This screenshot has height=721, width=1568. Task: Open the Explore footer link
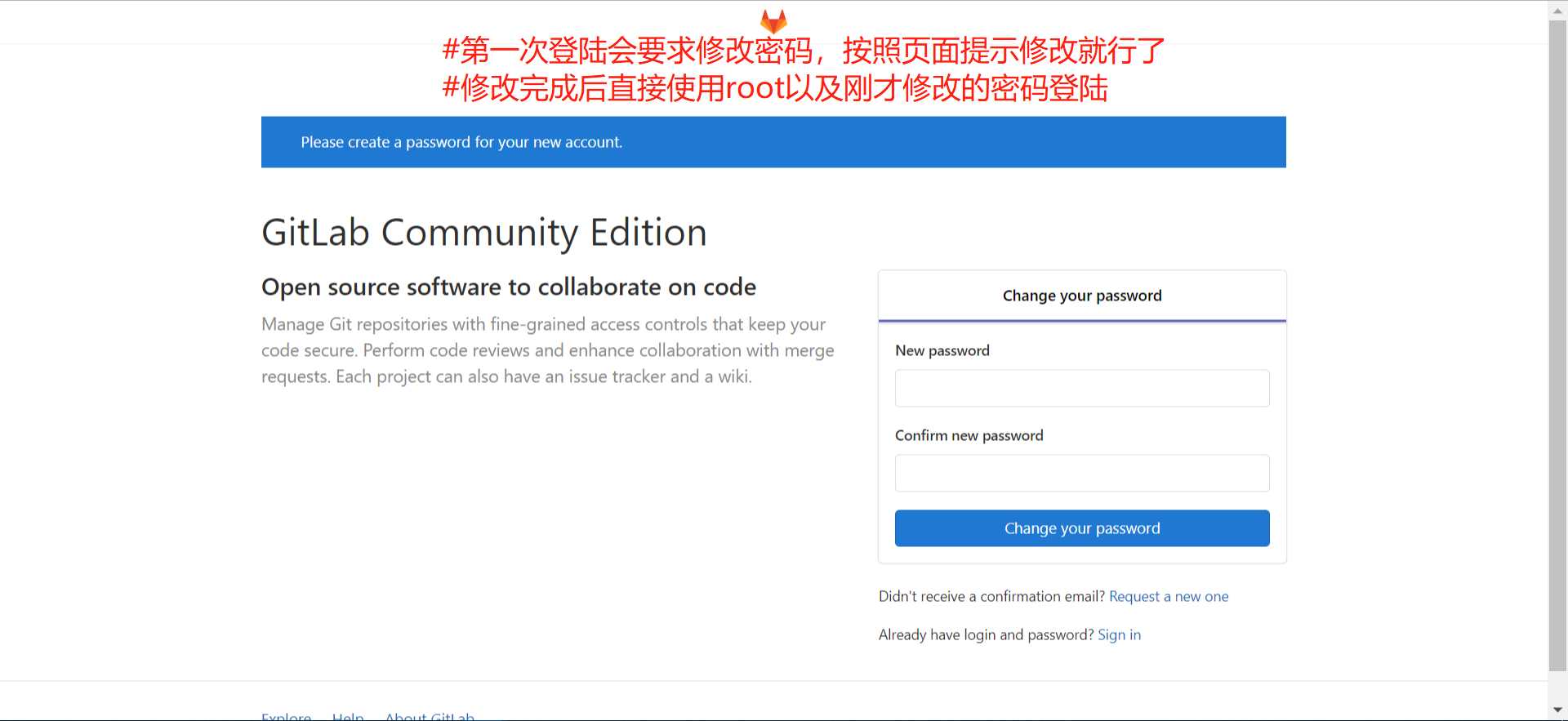[286, 716]
